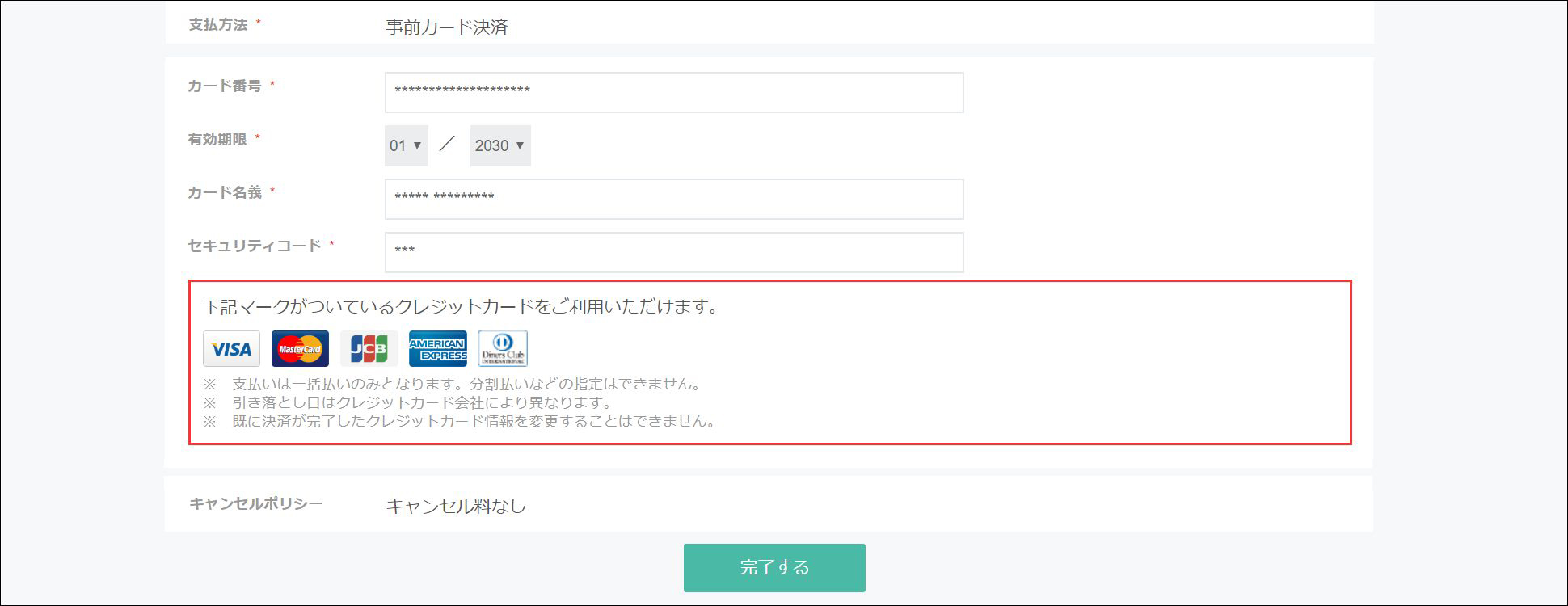
Task: Click the カード名義 field label
Action: pos(225,192)
